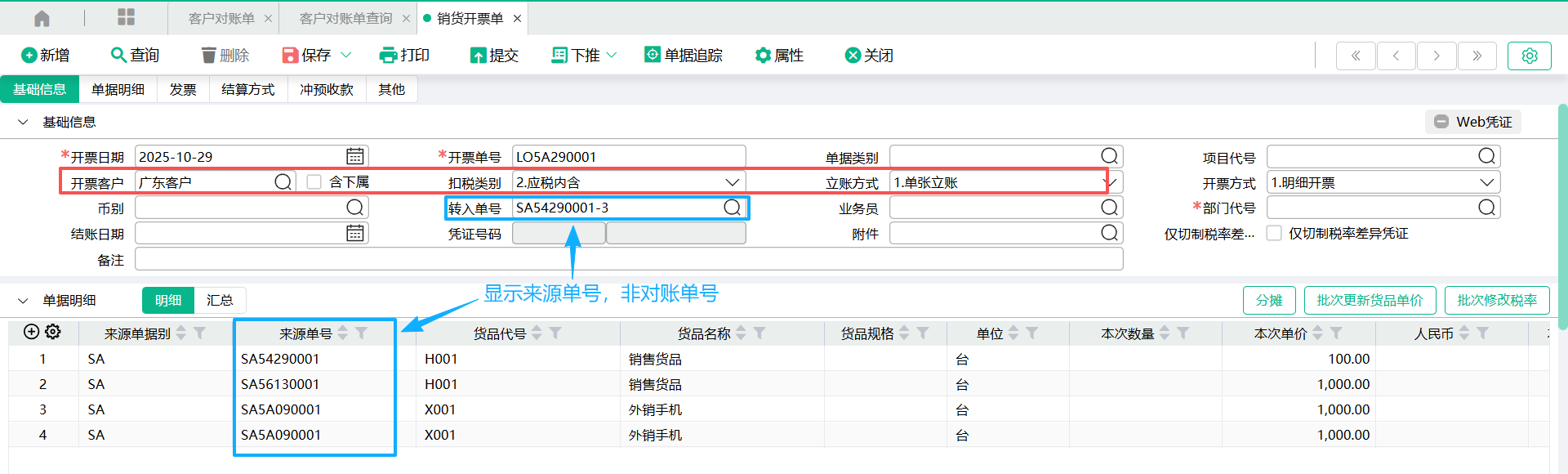The width and height of the screenshot is (1568, 474).
Task: Click the home icon in tab bar
Action: [42, 18]
